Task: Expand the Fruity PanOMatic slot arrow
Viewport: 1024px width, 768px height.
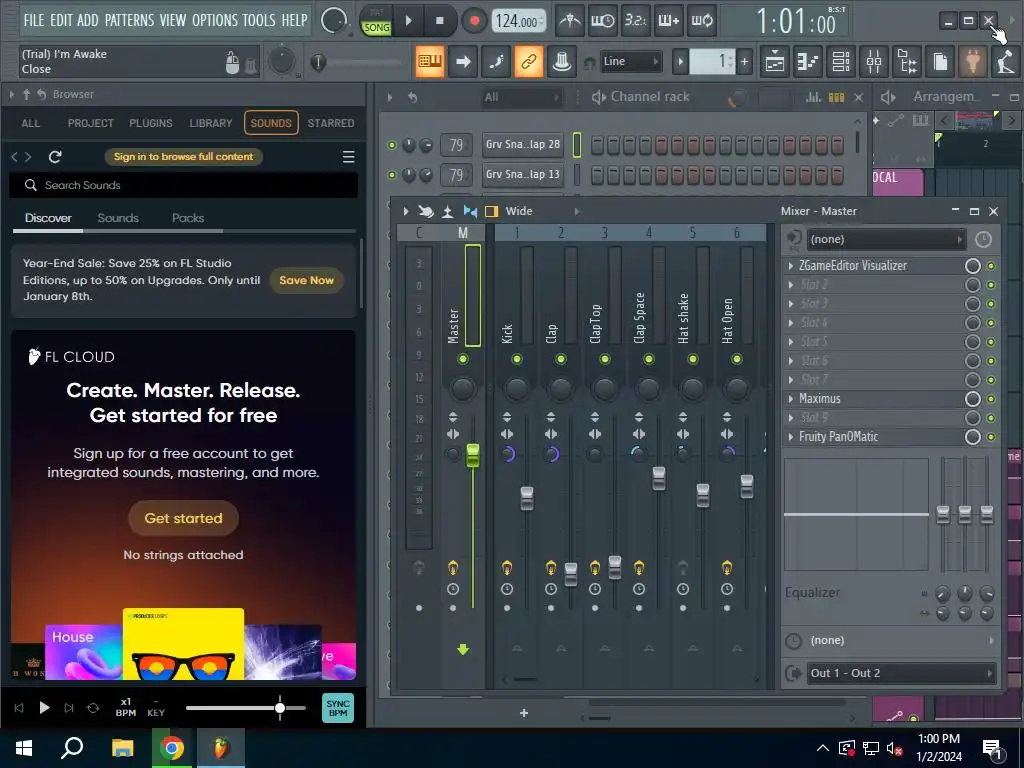Action: point(791,436)
